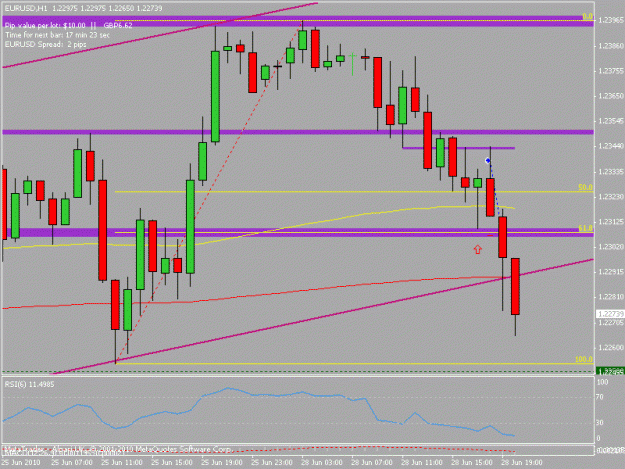The width and height of the screenshot is (625, 469).
Task: Click the 1.23755 price axis value
Action: tap(611, 71)
